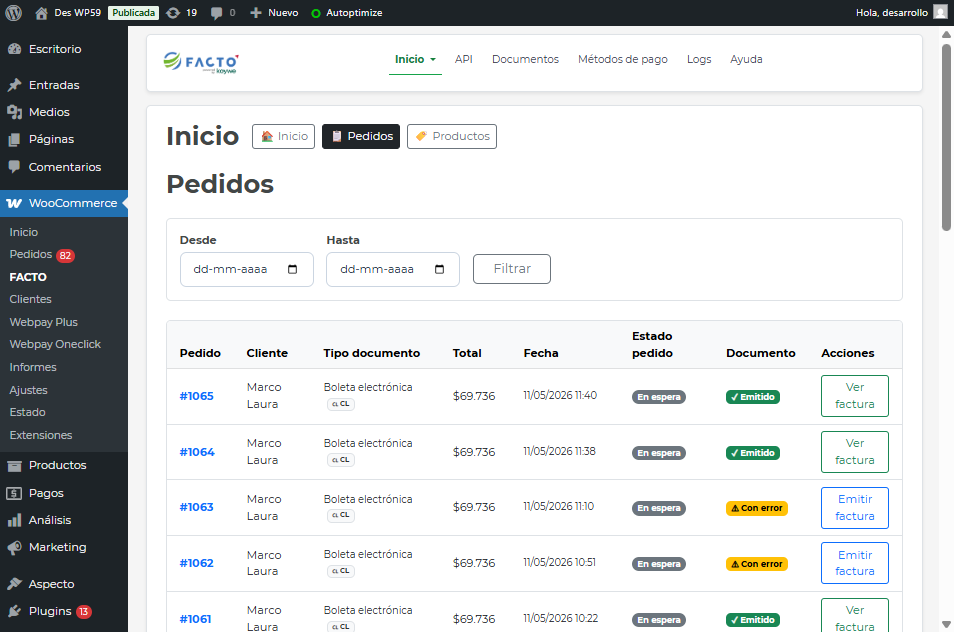Click the Desde date input field
954x632 pixels.
coord(246,269)
